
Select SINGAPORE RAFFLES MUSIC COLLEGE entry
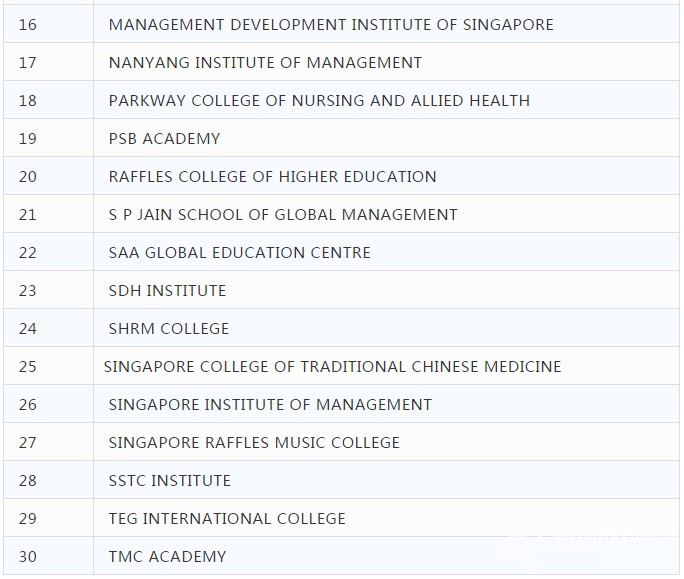(254, 442)
